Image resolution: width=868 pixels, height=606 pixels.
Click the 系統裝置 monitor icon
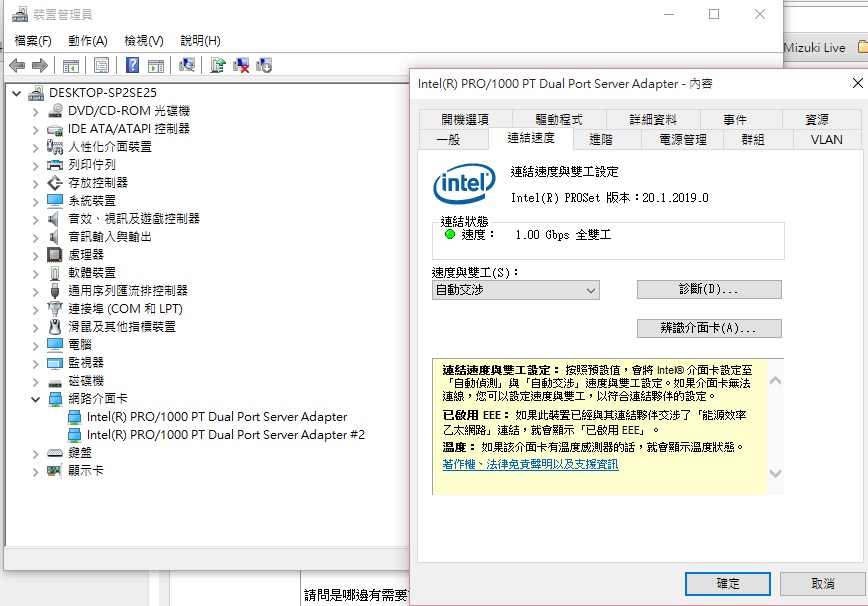click(55, 200)
